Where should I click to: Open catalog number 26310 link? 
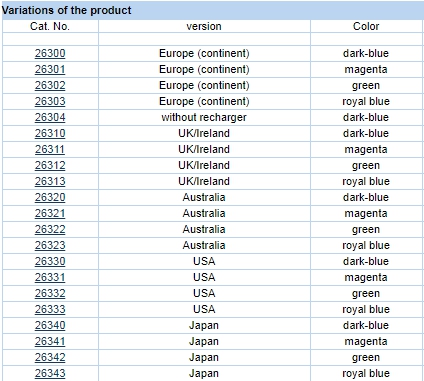pyautogui.click(x=50, y=133)
